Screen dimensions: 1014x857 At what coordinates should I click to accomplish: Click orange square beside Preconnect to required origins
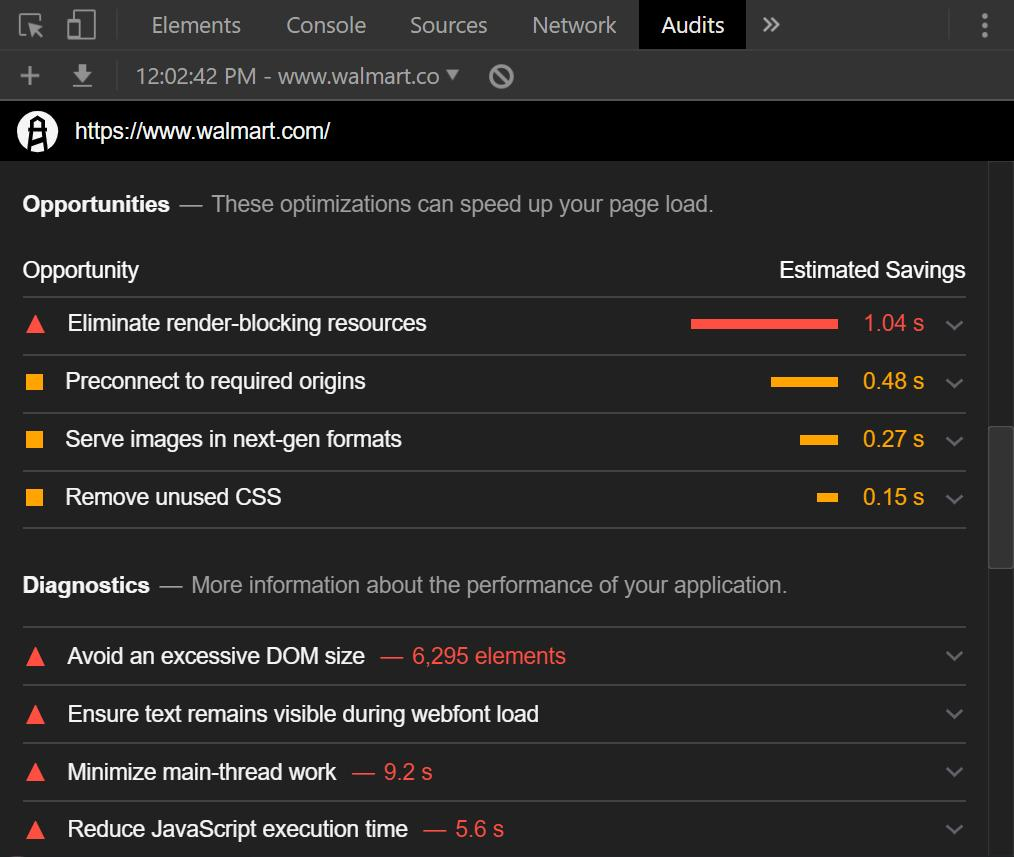34,382
